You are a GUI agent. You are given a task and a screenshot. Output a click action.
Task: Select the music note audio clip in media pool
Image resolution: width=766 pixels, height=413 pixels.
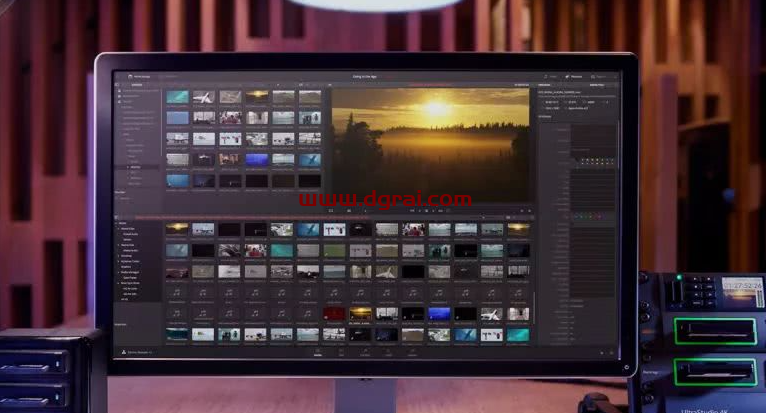177,292
